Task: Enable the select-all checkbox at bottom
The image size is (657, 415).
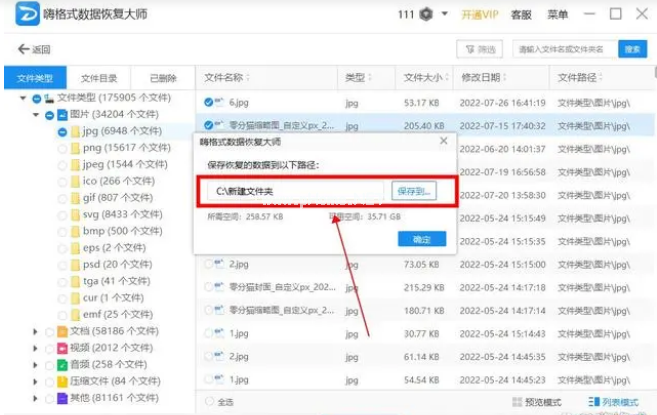Action: (208, 402)
